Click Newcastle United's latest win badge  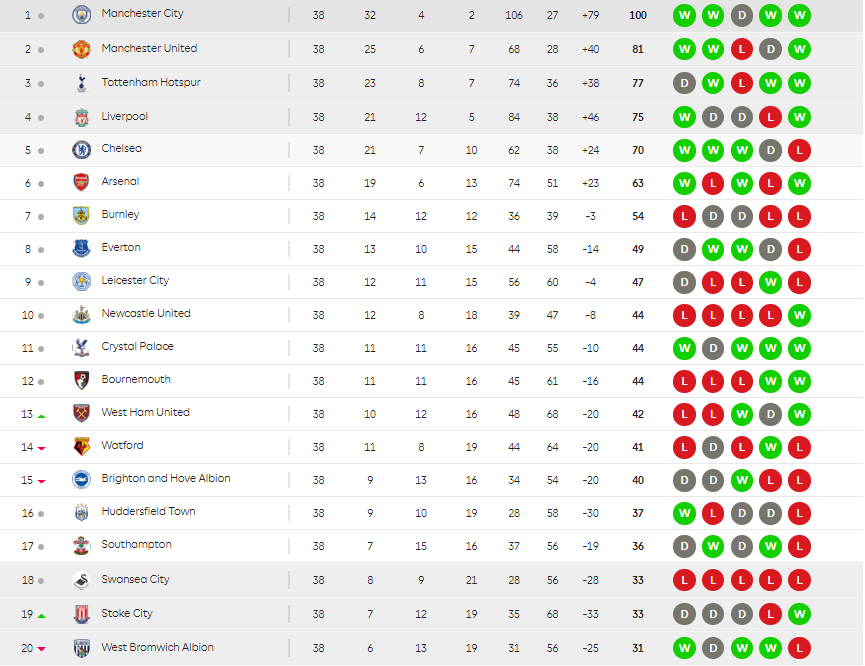click(799, 315)
